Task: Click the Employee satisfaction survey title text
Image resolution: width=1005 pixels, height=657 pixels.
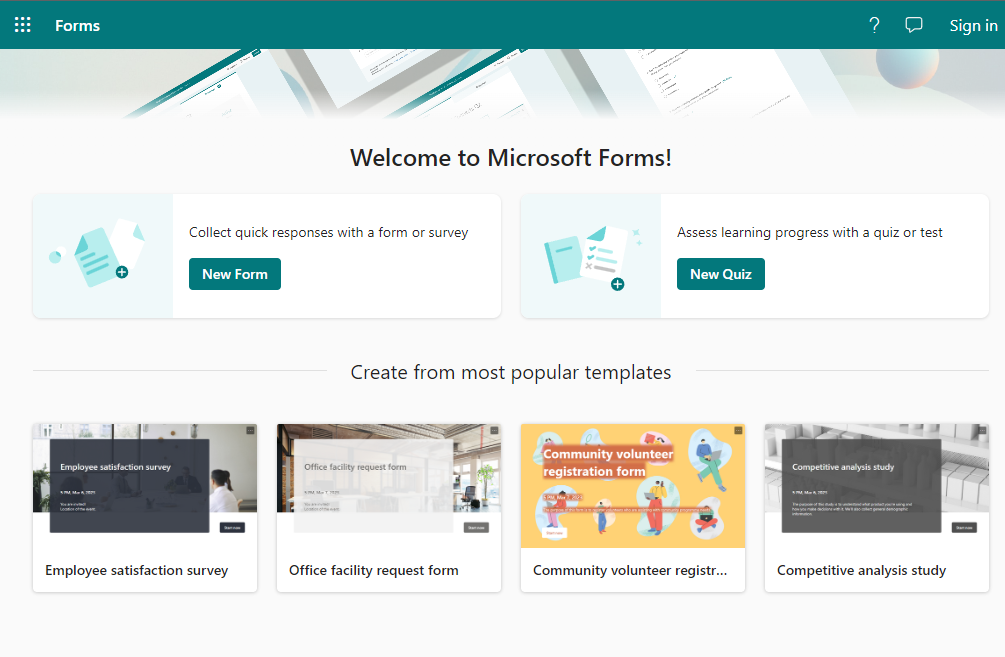Action: (x=136, y=570)
